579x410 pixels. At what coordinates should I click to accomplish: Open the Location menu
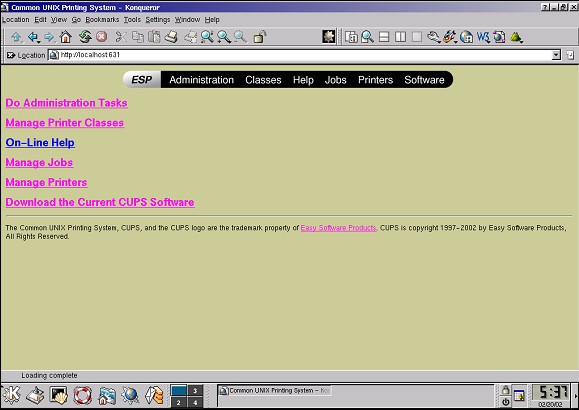pyautogui.click(x=16, y=20)
